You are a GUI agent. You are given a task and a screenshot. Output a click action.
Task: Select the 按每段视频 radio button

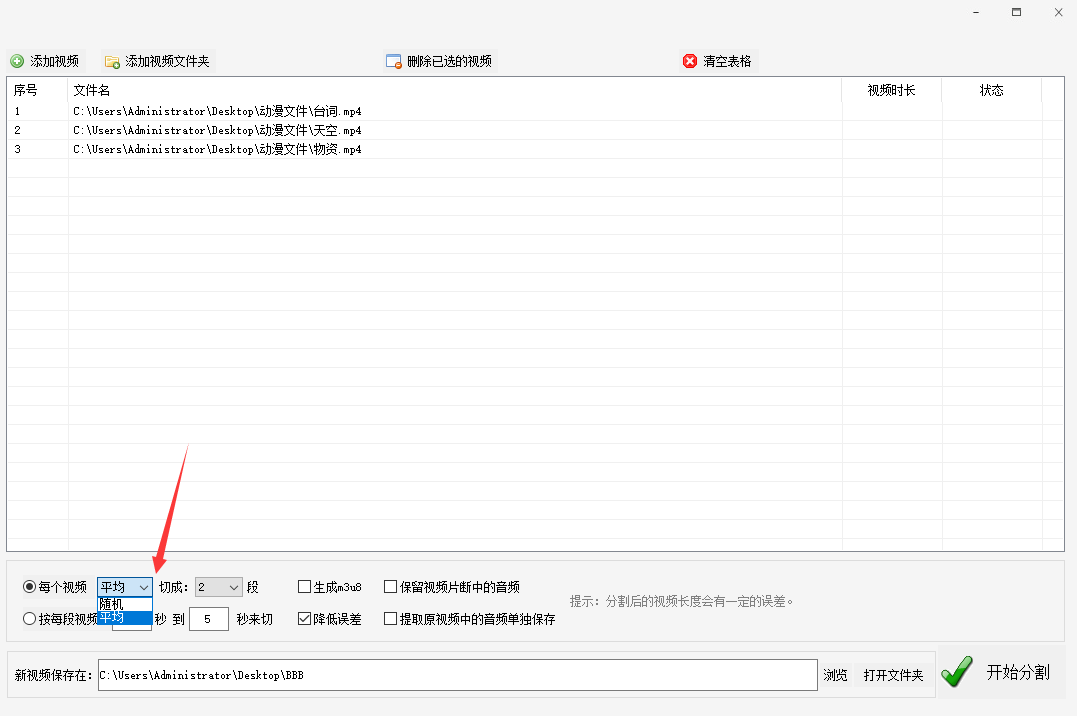[29, 619]
